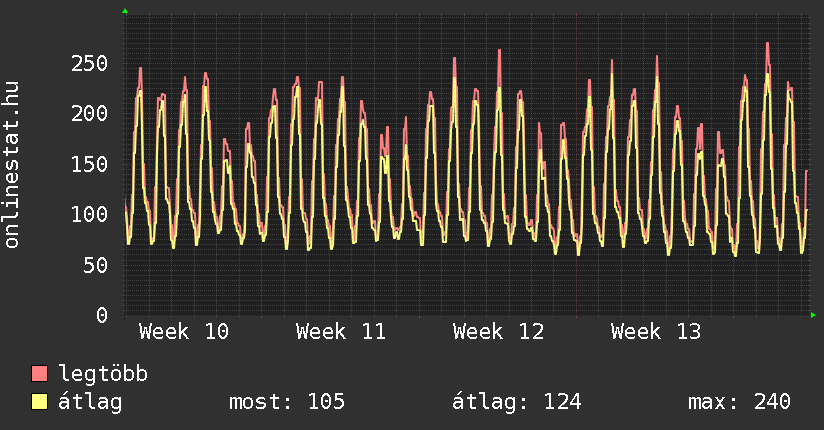Click the 50 y-axis tick label
This screenshot has width=824, height=430.
[x=96, y=265]
